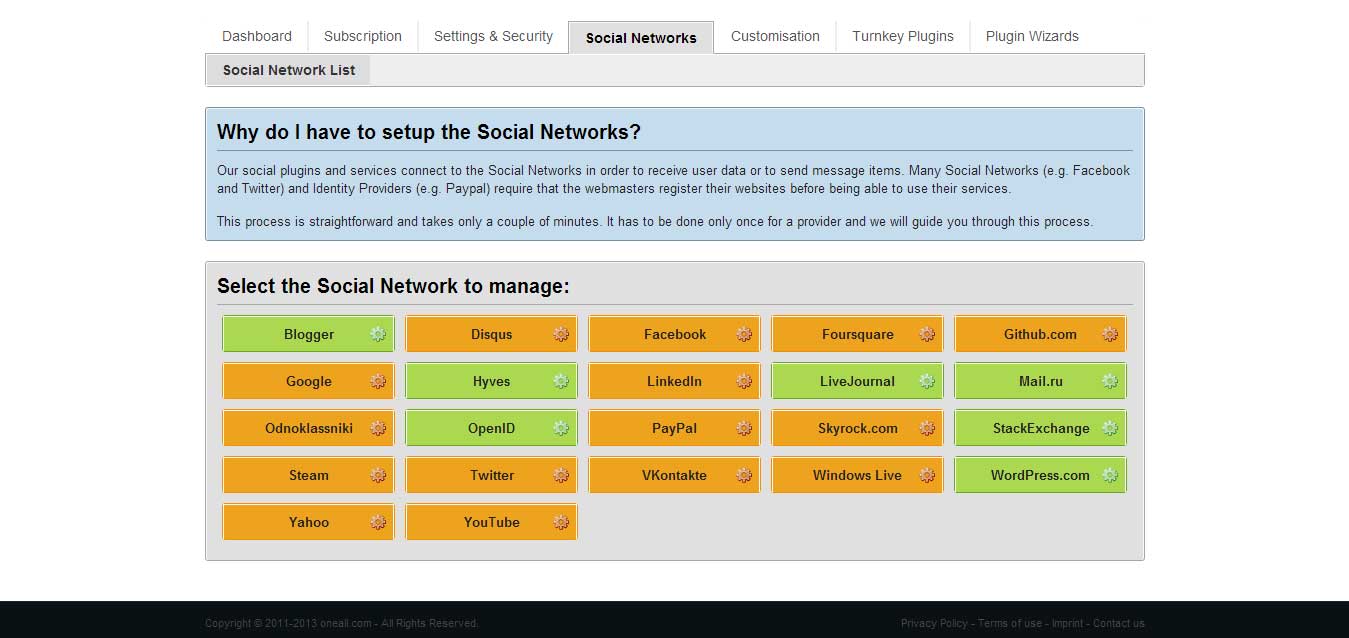1349x638 pixels.
Task: Follow the Contact us footer link
Action: 1119,623
